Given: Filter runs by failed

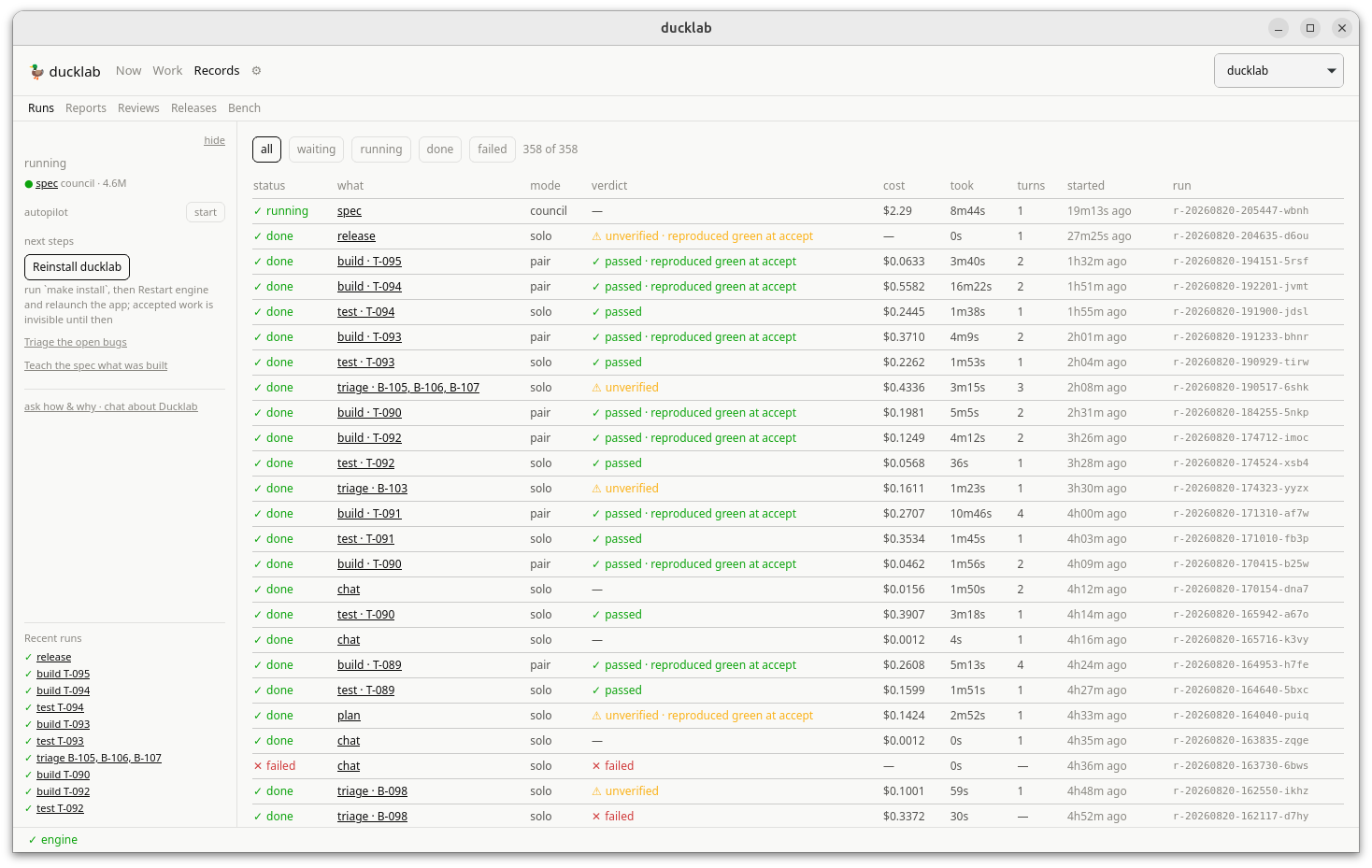Looking at the screenshot, I should pos(493,149).
